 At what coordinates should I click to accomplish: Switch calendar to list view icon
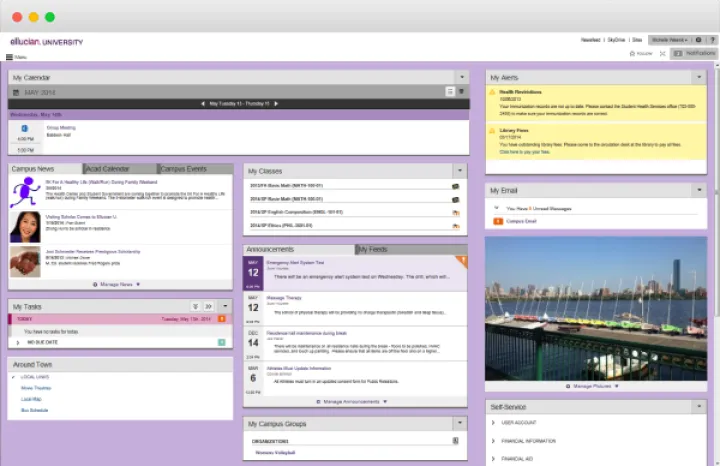pyautogui.click(x=450, y=91)
